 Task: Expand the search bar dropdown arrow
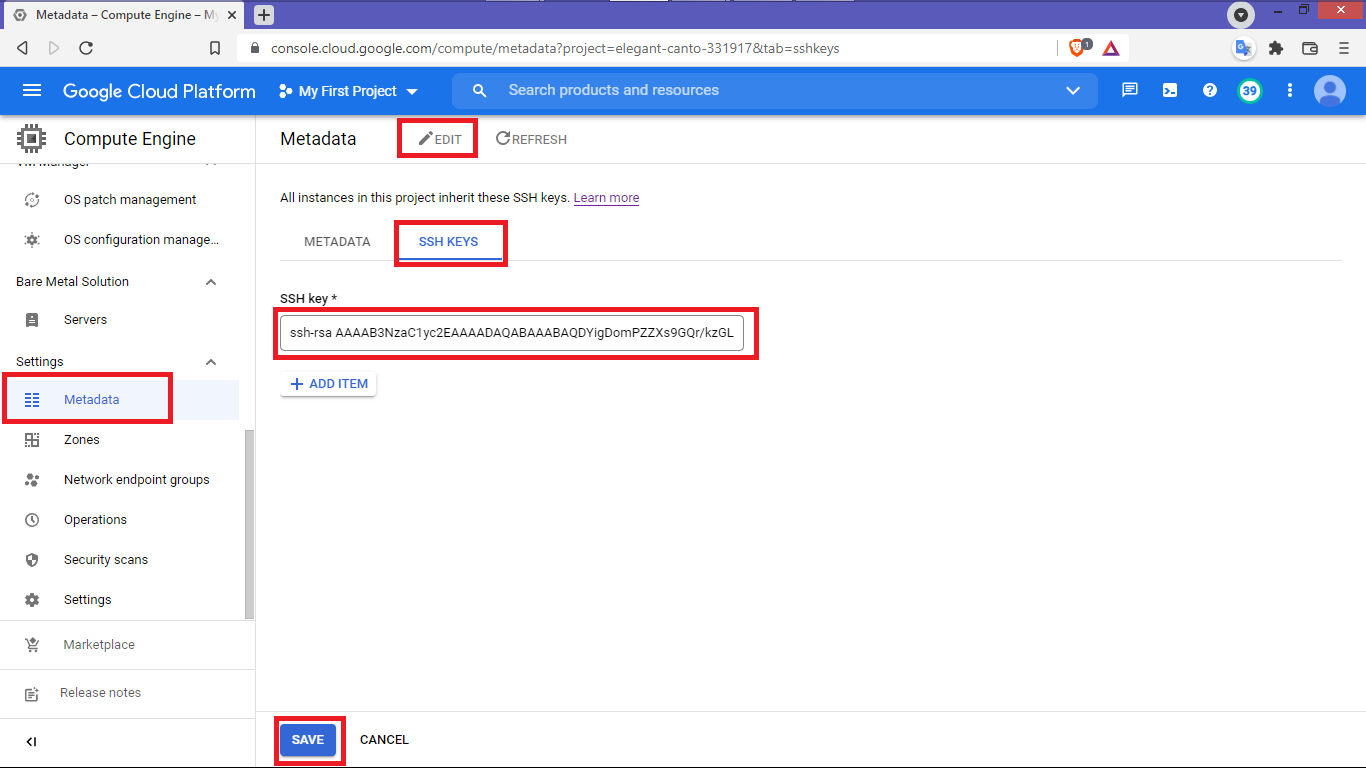(x=1073, y=91)
